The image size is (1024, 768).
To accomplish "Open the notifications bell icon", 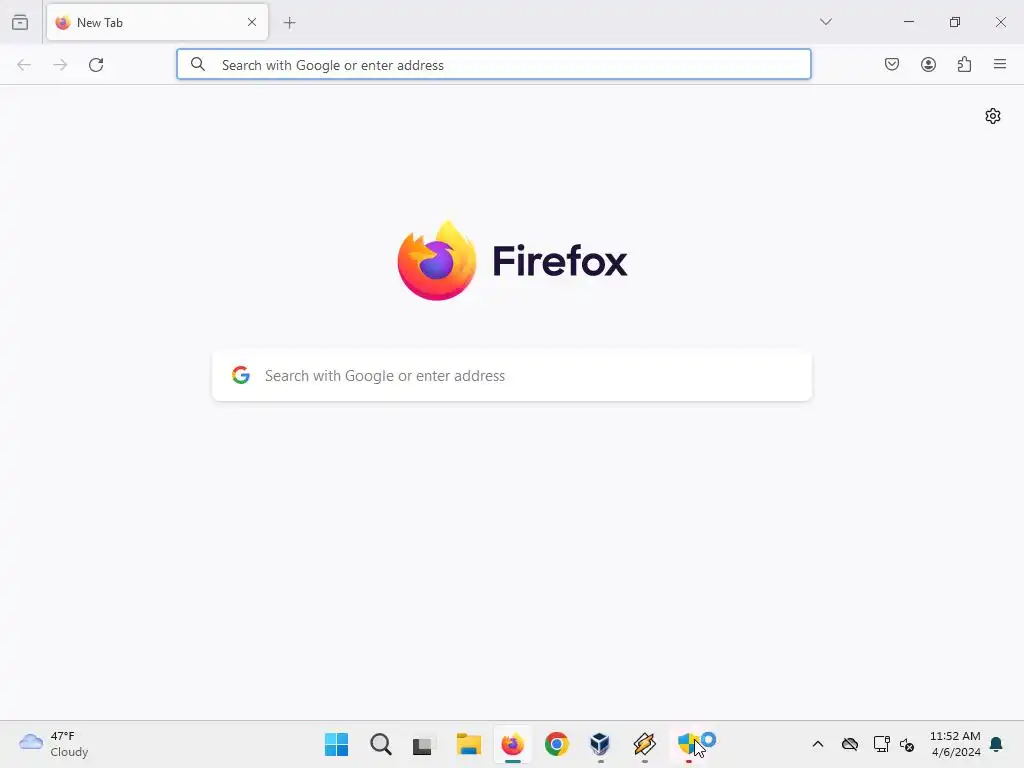I will tap(997, 744).
